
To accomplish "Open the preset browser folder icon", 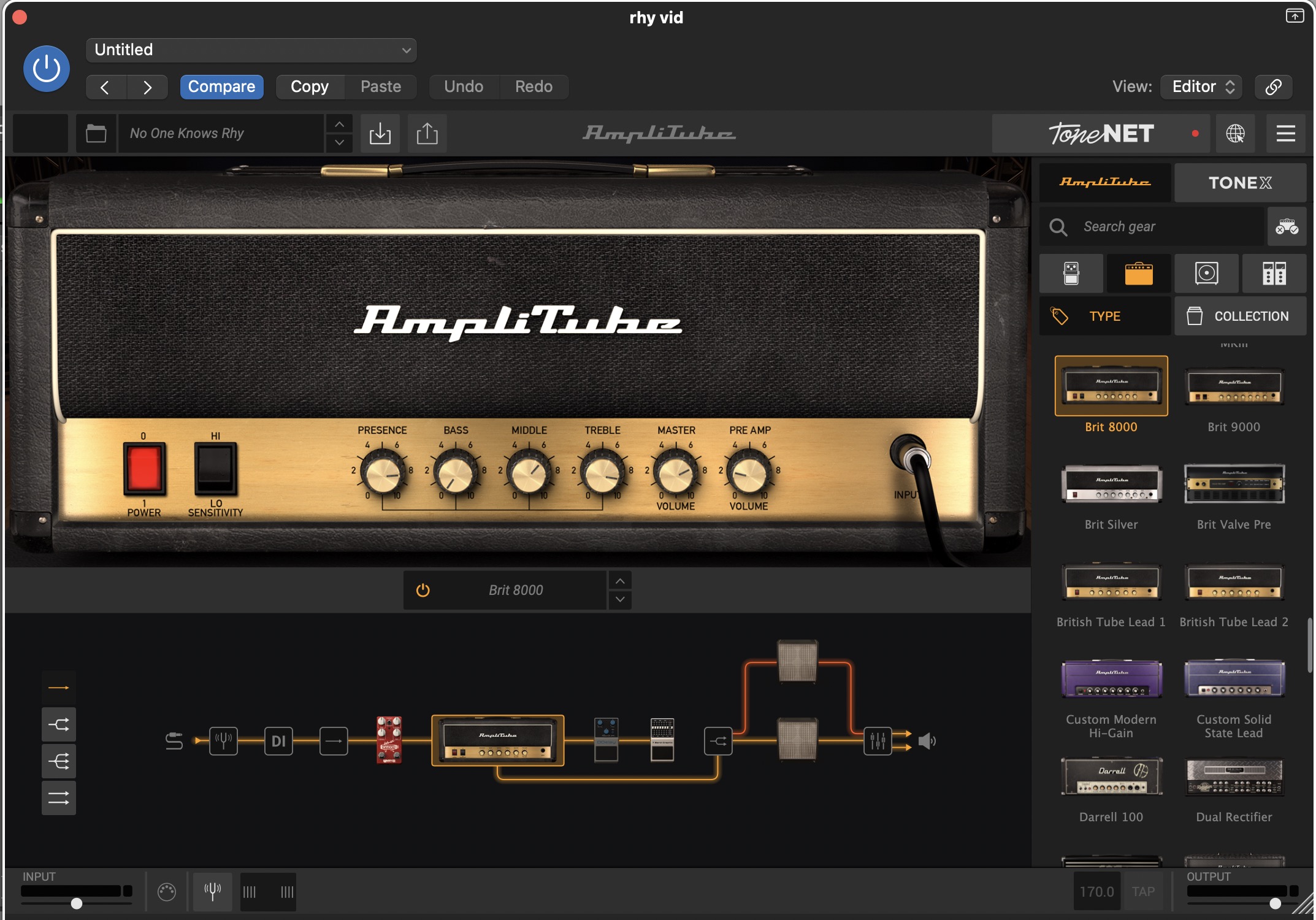I will (x=96, y=133).
